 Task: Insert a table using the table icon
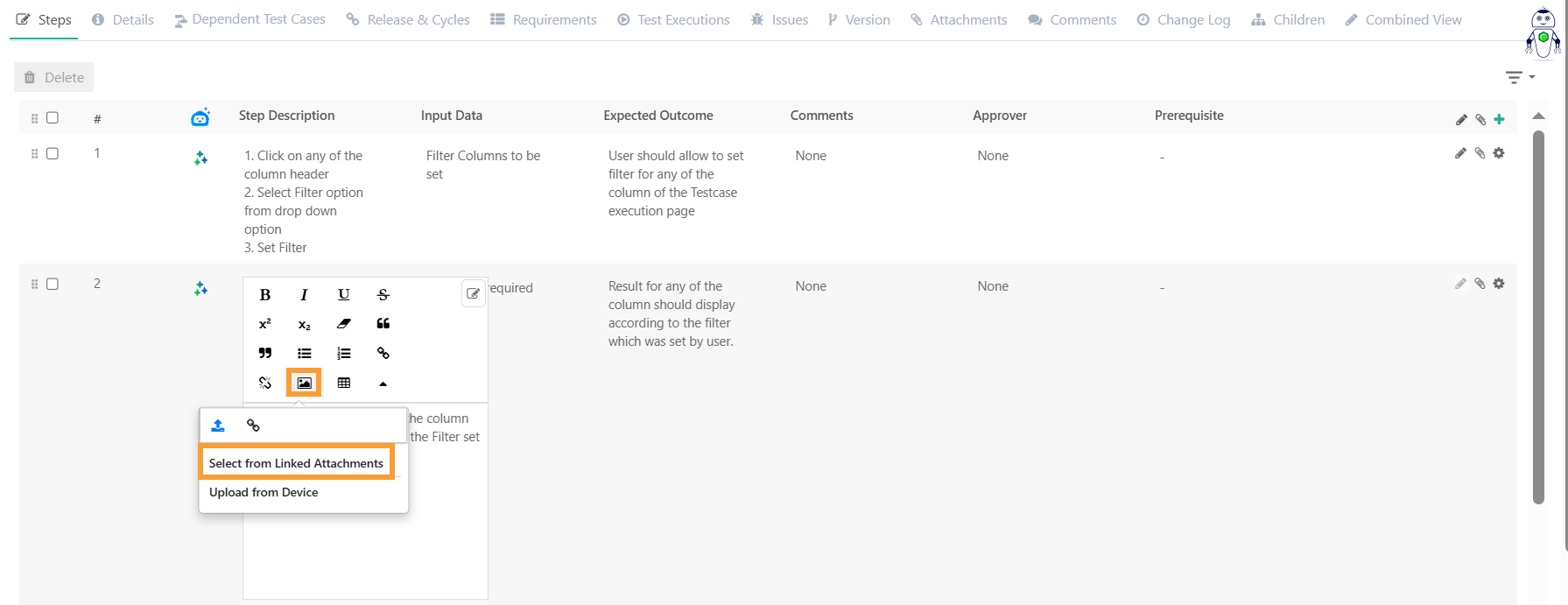pyautogui.click(x=344, y=383)
